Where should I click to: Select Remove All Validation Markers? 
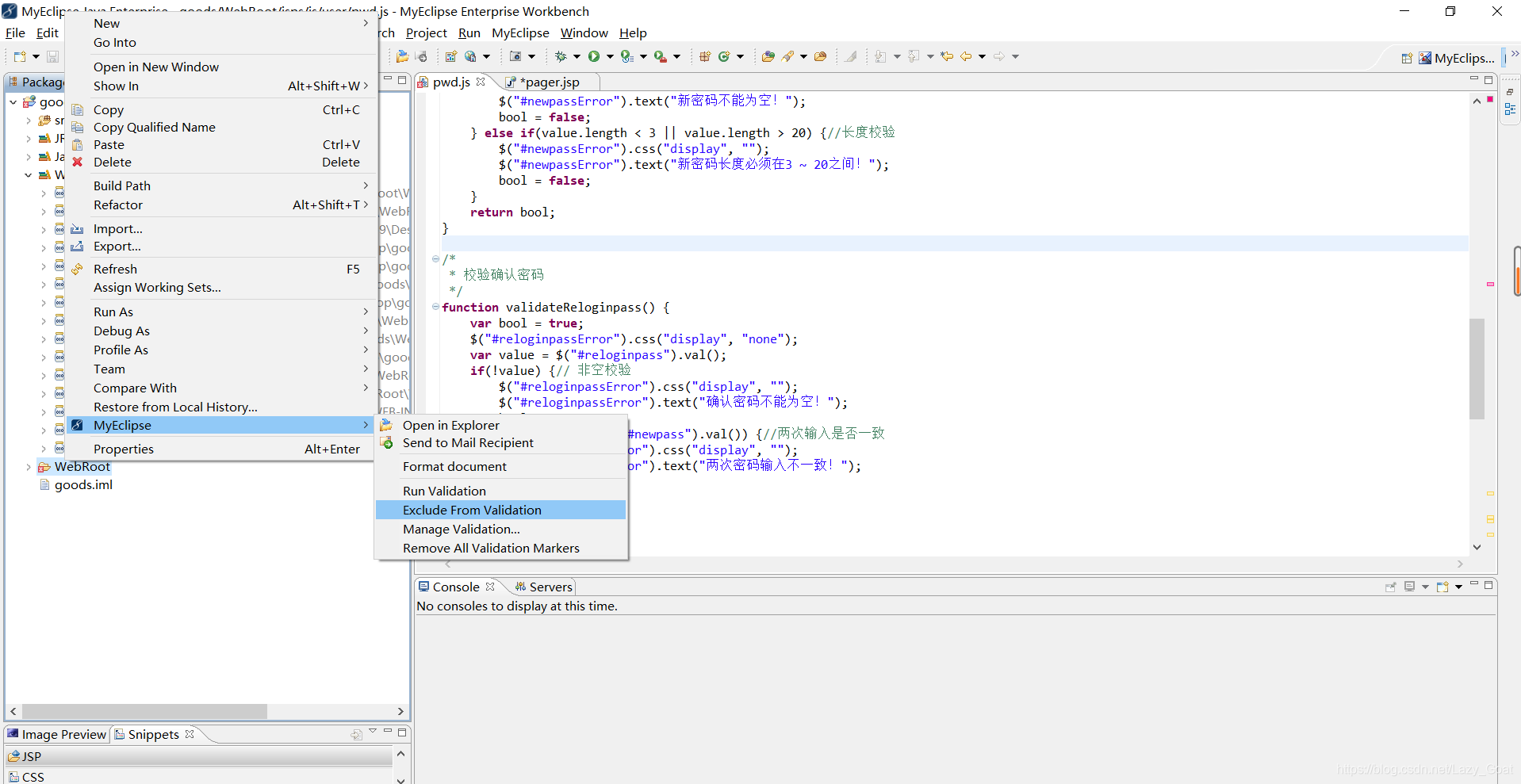pyautogui.click(x=500, y=548)
